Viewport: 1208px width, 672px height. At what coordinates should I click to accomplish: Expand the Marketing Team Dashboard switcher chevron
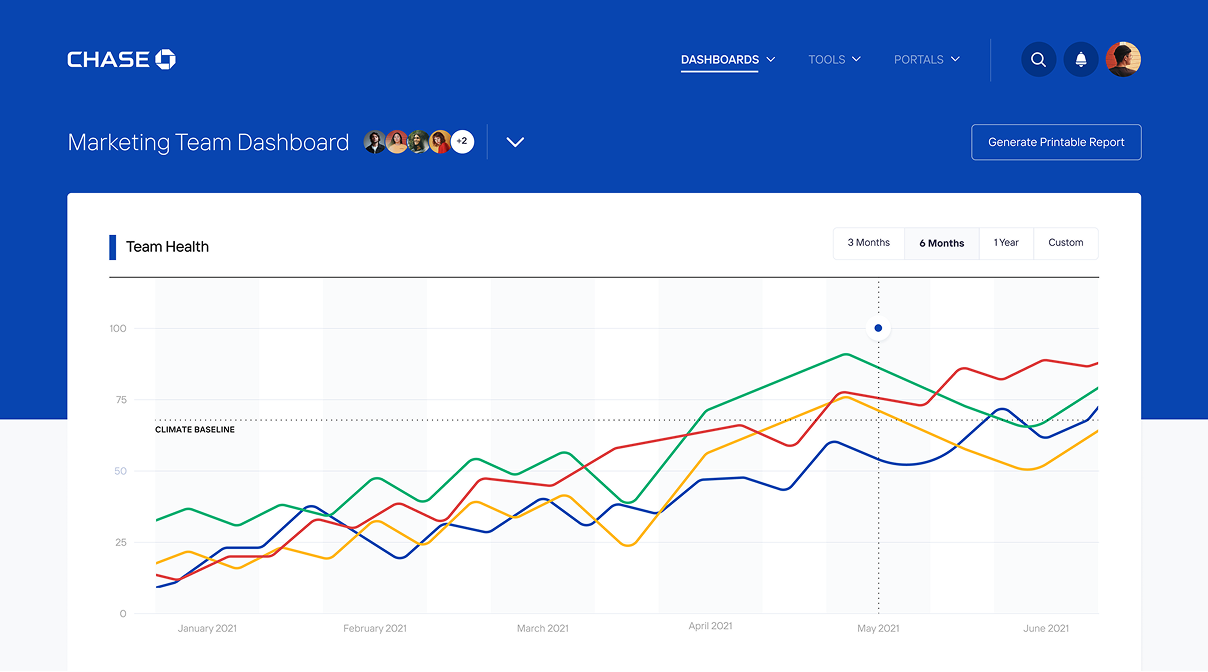(x=515, y=142)
